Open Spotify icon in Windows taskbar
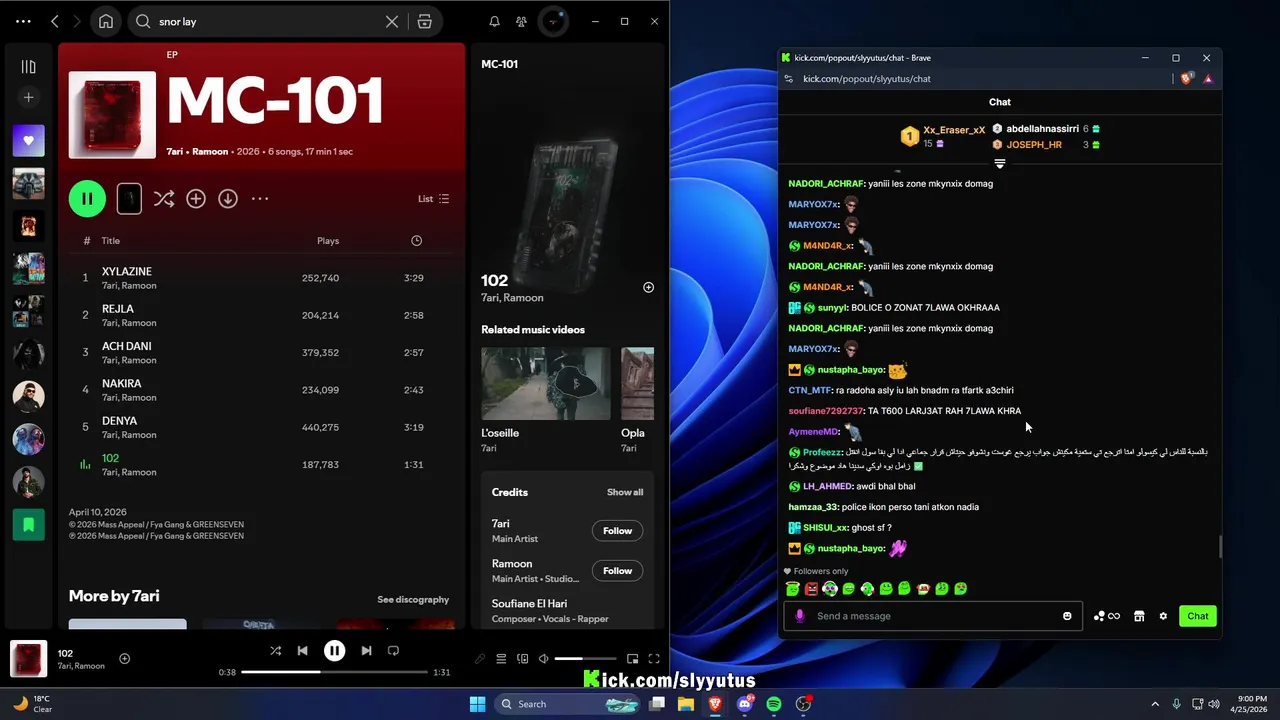Viewport: 1280px width, 720px height. click(774, 704)
